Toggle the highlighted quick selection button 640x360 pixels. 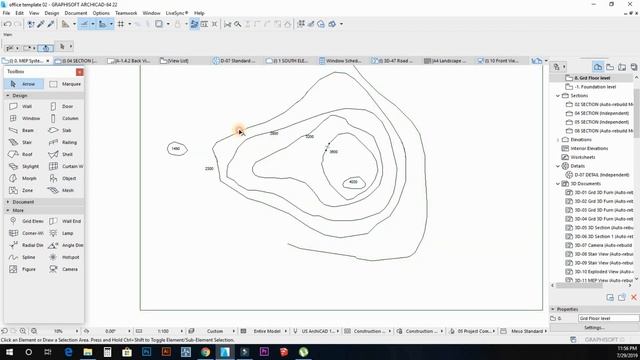(46, 48)
